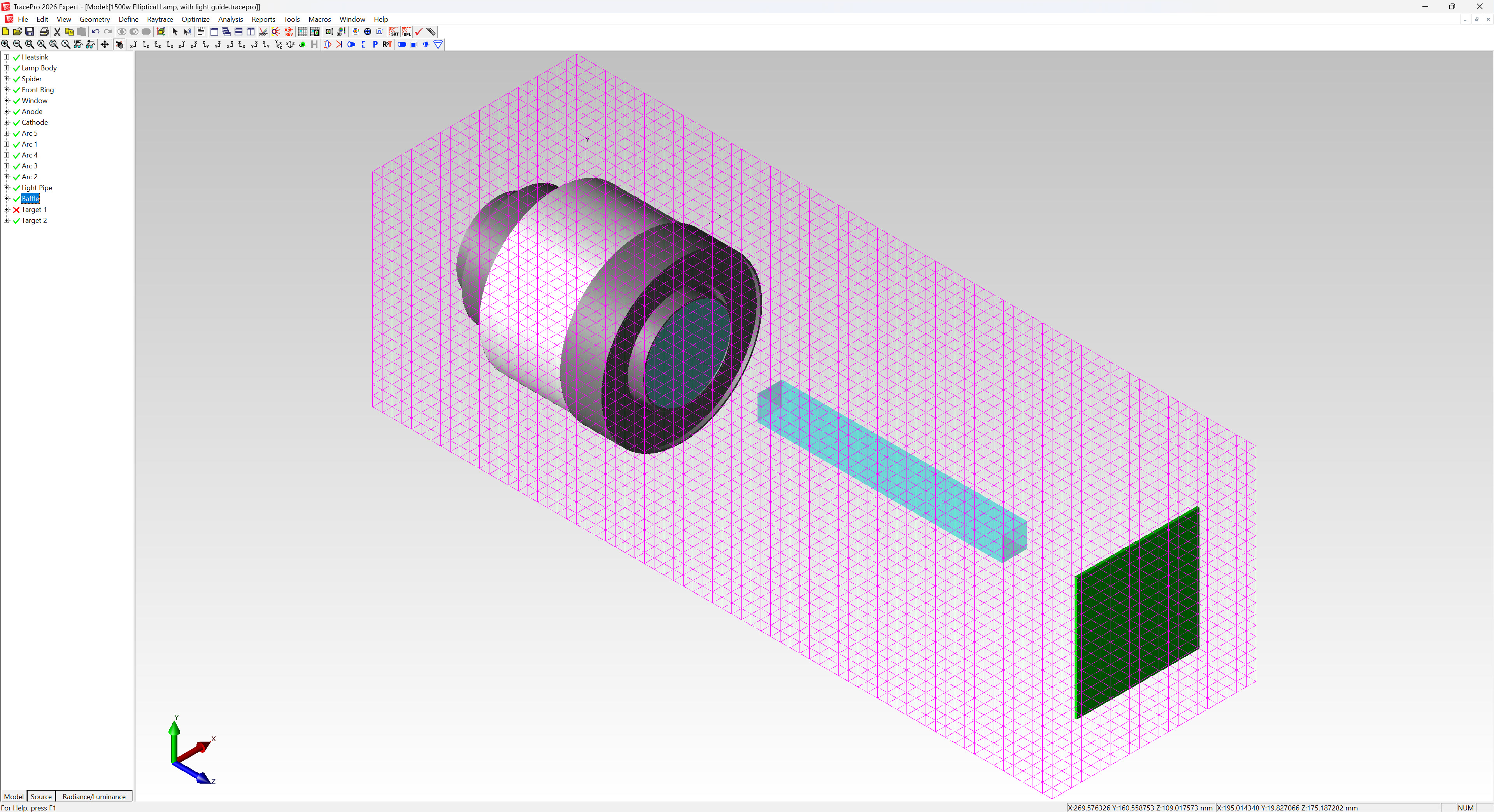Click the Open file folder icon
The image size is (1494, 812).
click(18, 31)
